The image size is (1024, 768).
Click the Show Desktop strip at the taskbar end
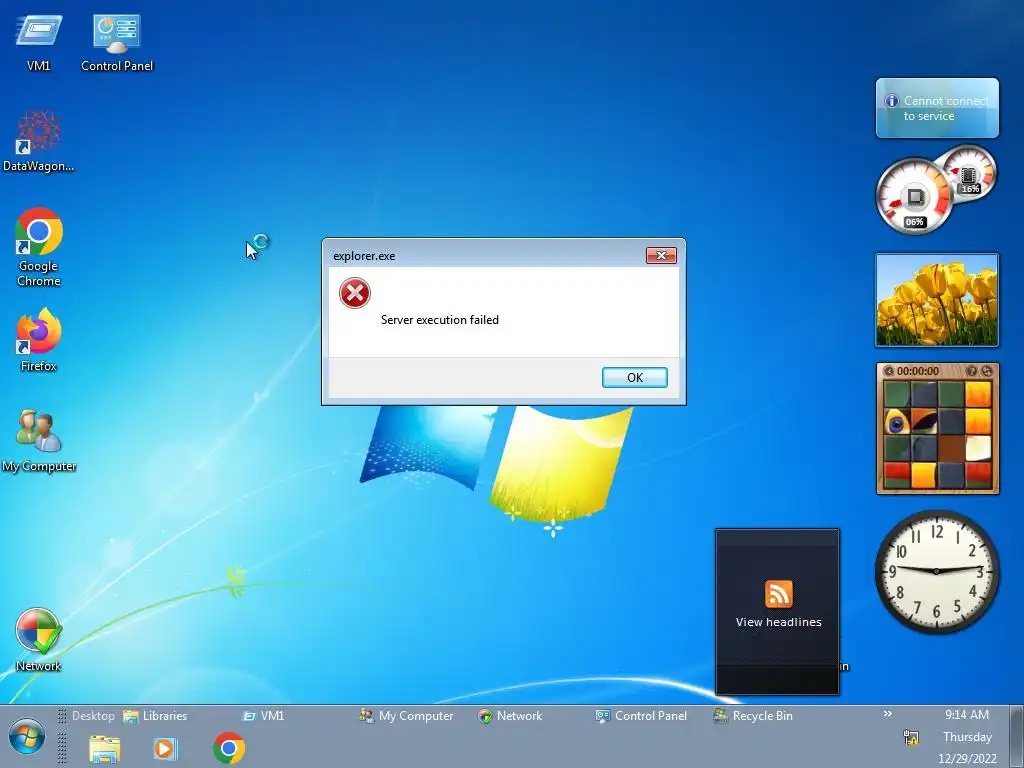coord(1017,737)
